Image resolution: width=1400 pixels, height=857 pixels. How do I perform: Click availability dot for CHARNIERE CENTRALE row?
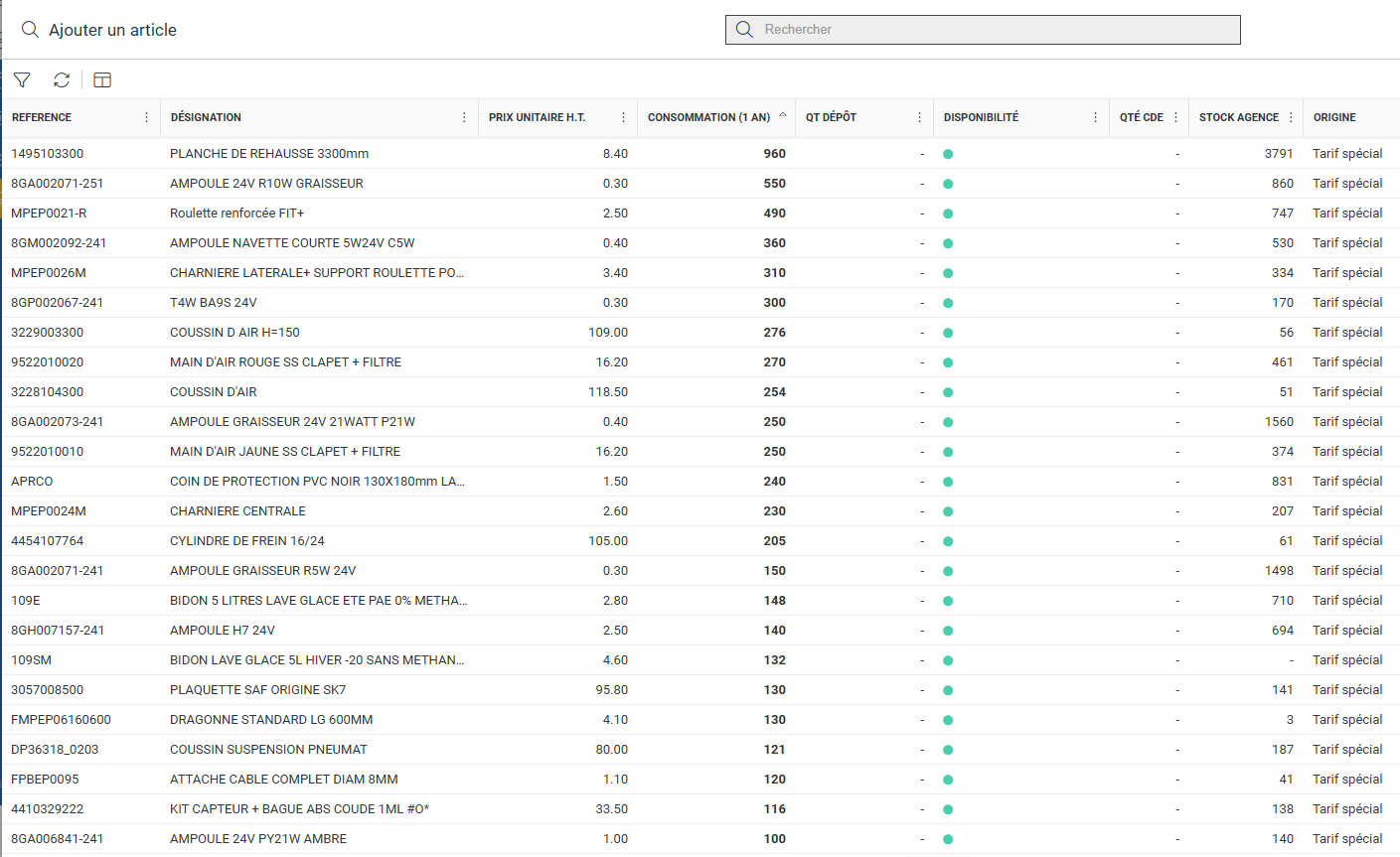pos(948,511)
